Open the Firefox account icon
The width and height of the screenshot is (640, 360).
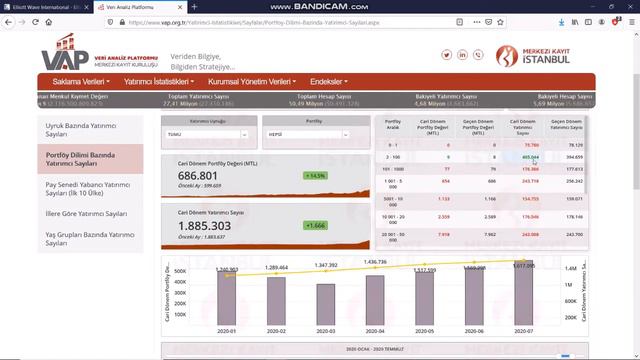602,22
